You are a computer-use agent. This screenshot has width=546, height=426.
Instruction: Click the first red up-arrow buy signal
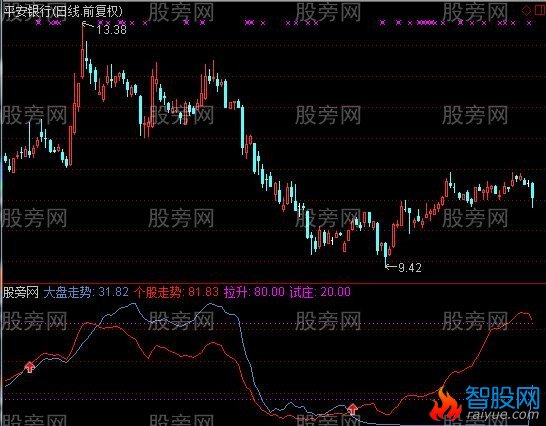30,367
